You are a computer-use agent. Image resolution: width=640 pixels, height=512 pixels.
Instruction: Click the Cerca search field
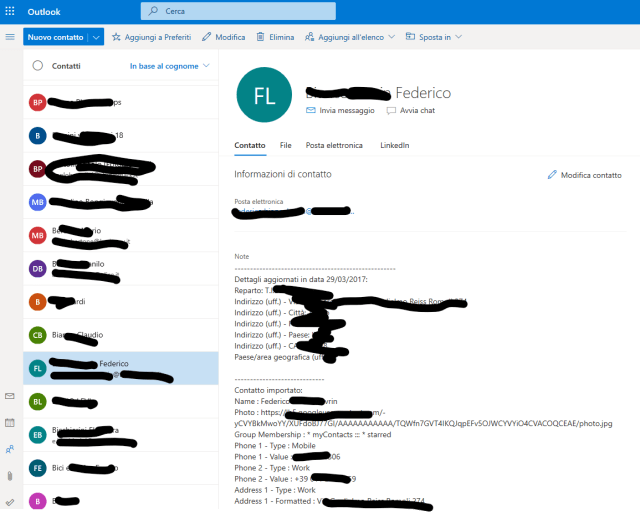(x=300, y=10)
